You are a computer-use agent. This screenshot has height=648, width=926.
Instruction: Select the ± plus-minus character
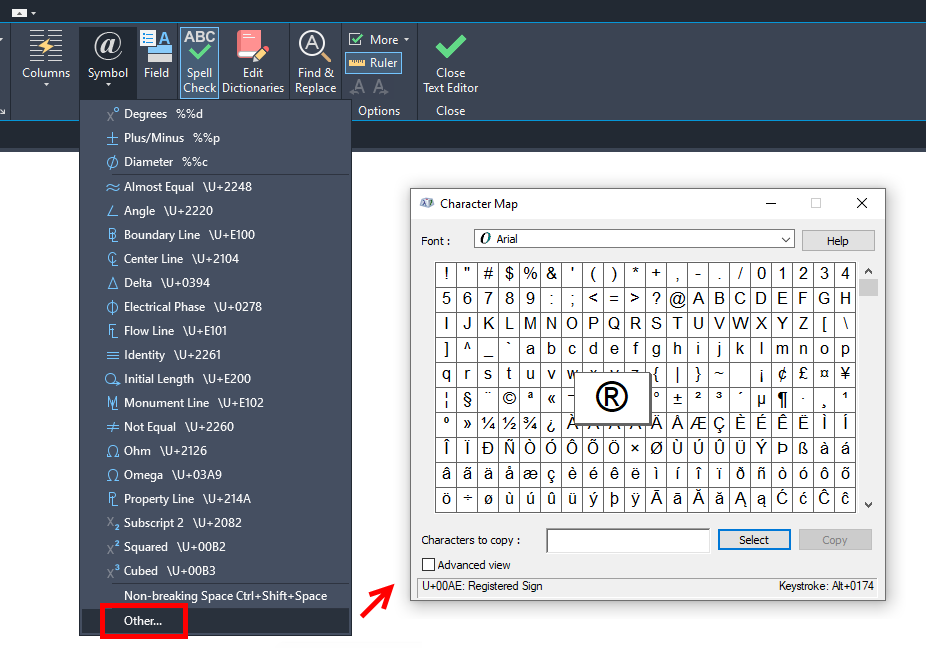click(x=677, y=399)
